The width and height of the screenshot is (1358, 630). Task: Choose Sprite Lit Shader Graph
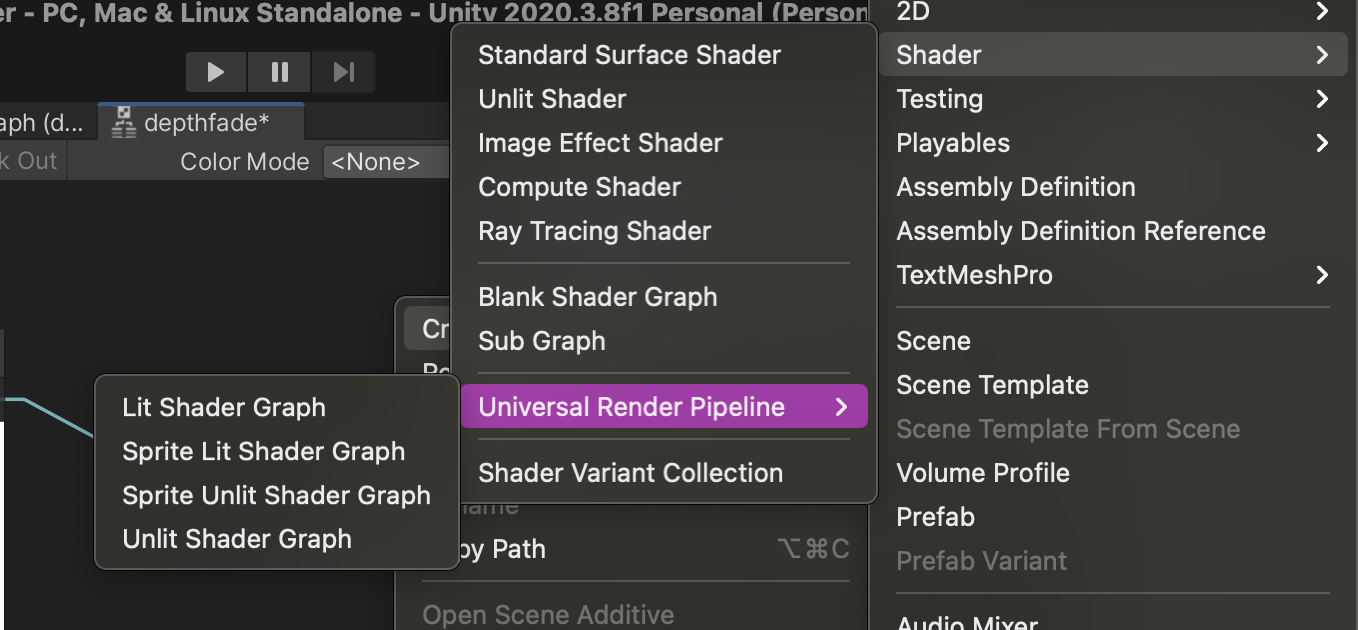click(264, 451)
